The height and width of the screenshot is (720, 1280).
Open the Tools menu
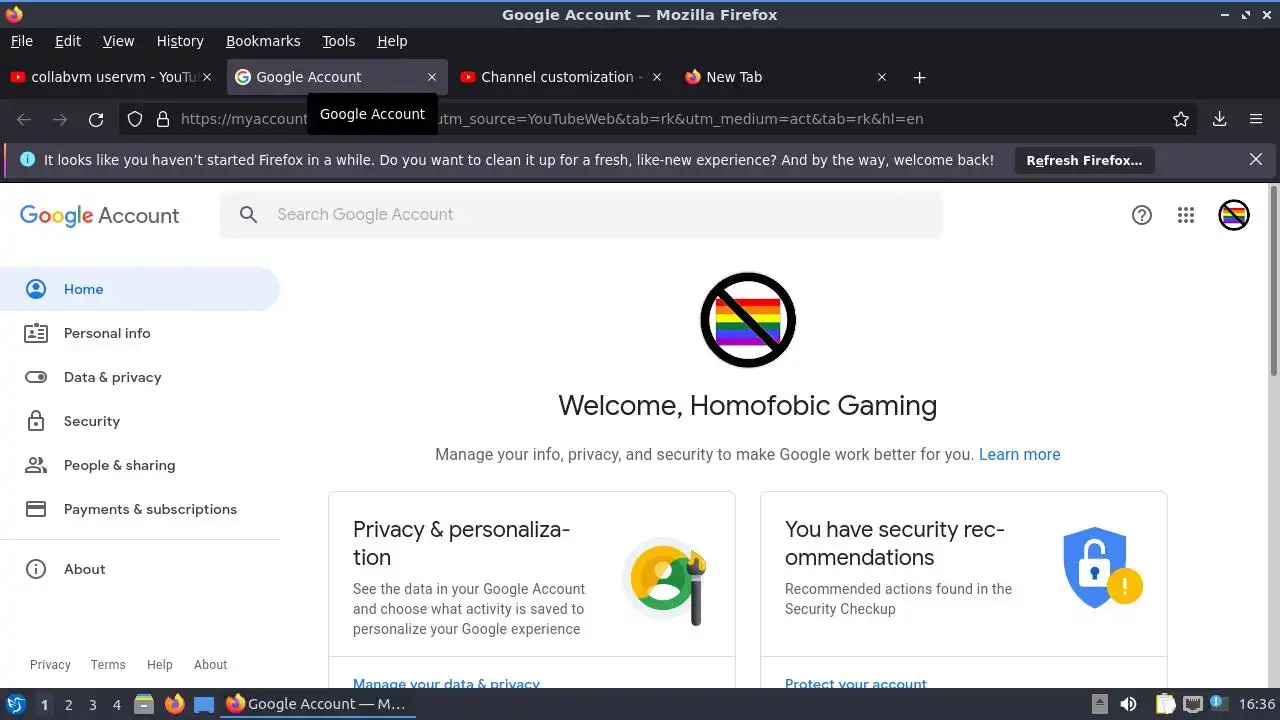coord(338,41)
